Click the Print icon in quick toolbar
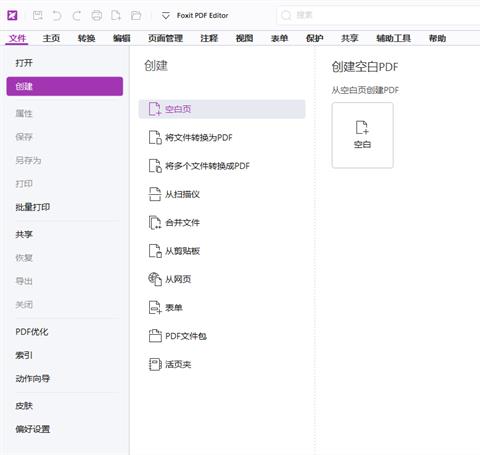 point(97,15)
